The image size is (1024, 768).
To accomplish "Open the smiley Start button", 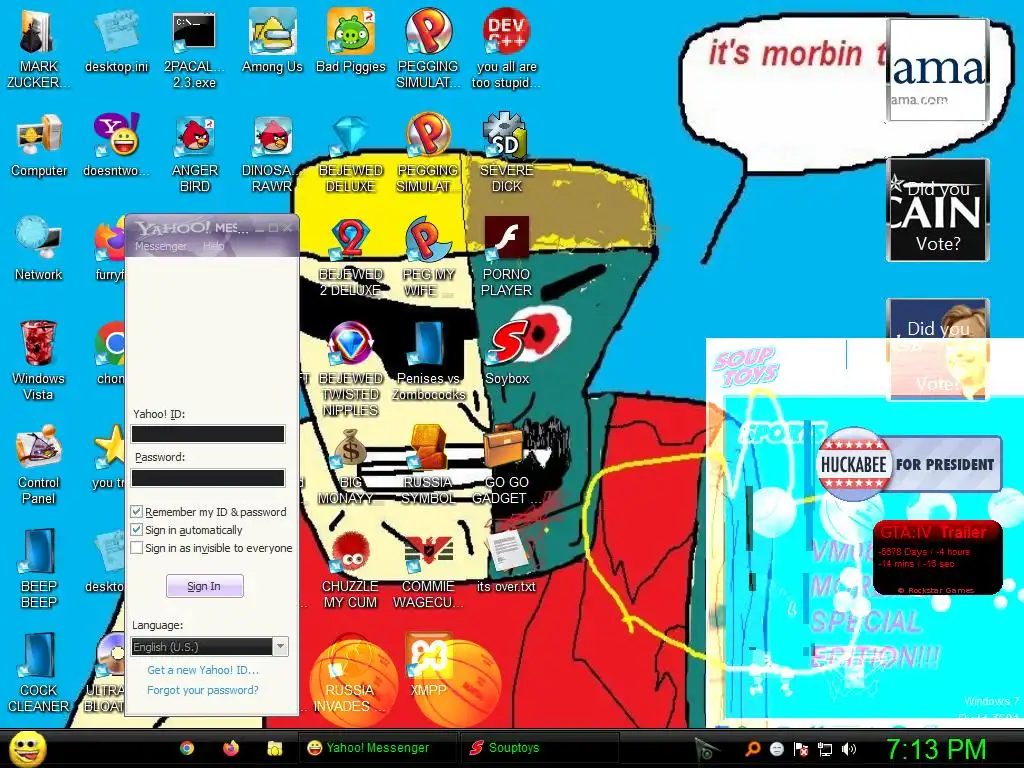I will click(x=27, y=748).
